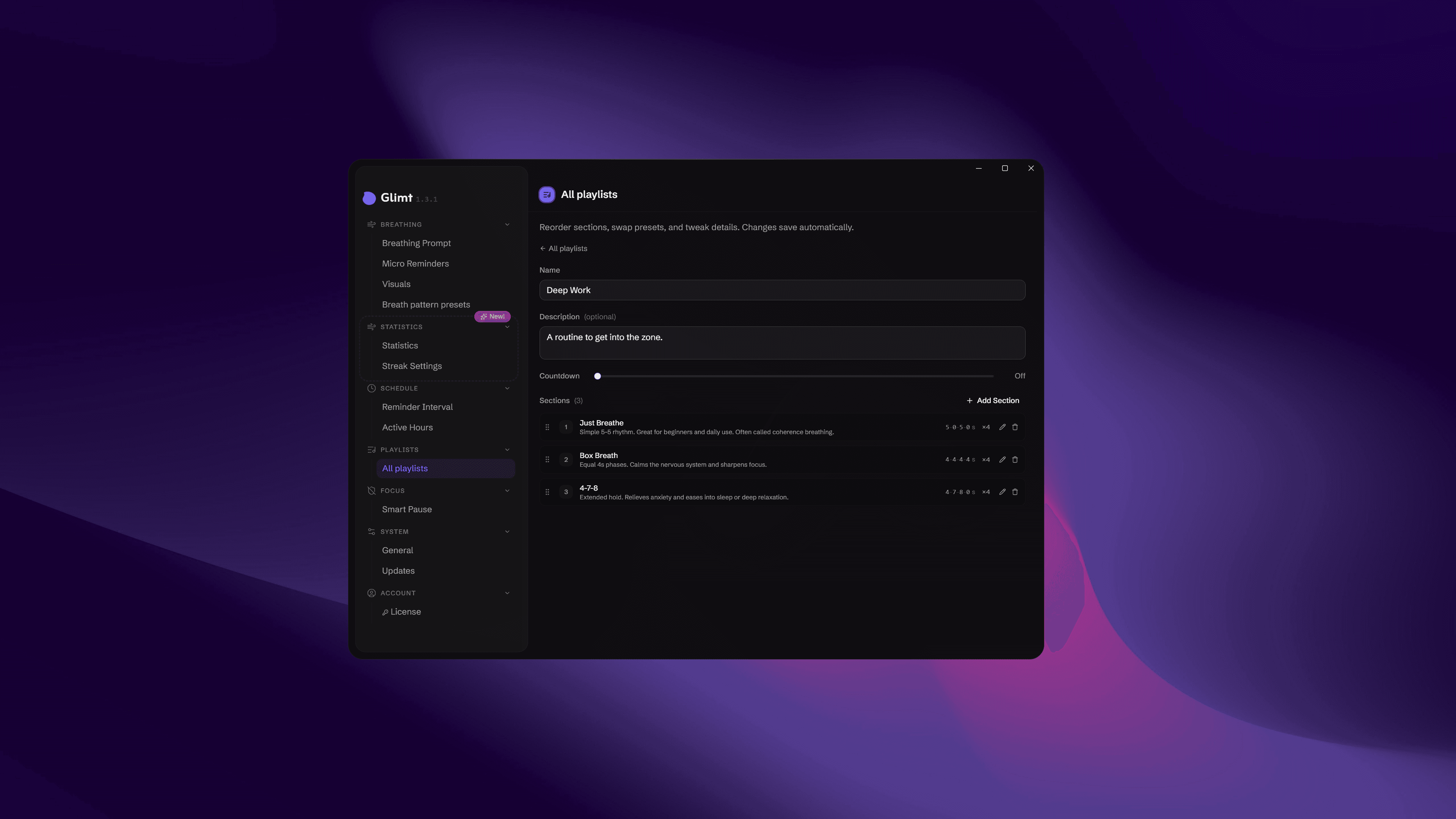Delete the Box Breath section trash icon
1456x819 pixels.
pyautogui.click(x=1015, y=460)
